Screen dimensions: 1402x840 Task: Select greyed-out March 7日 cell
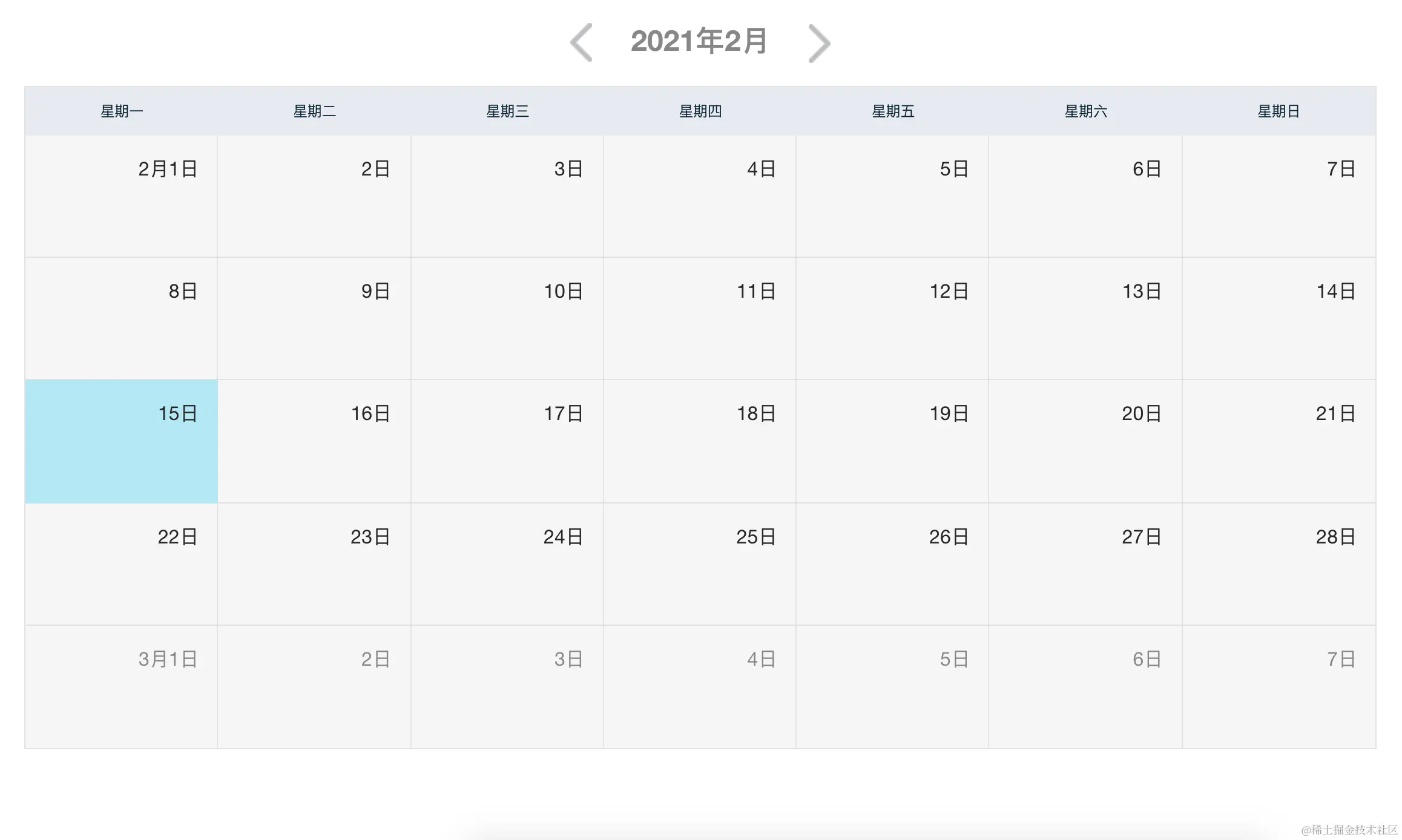point(1279,687)
